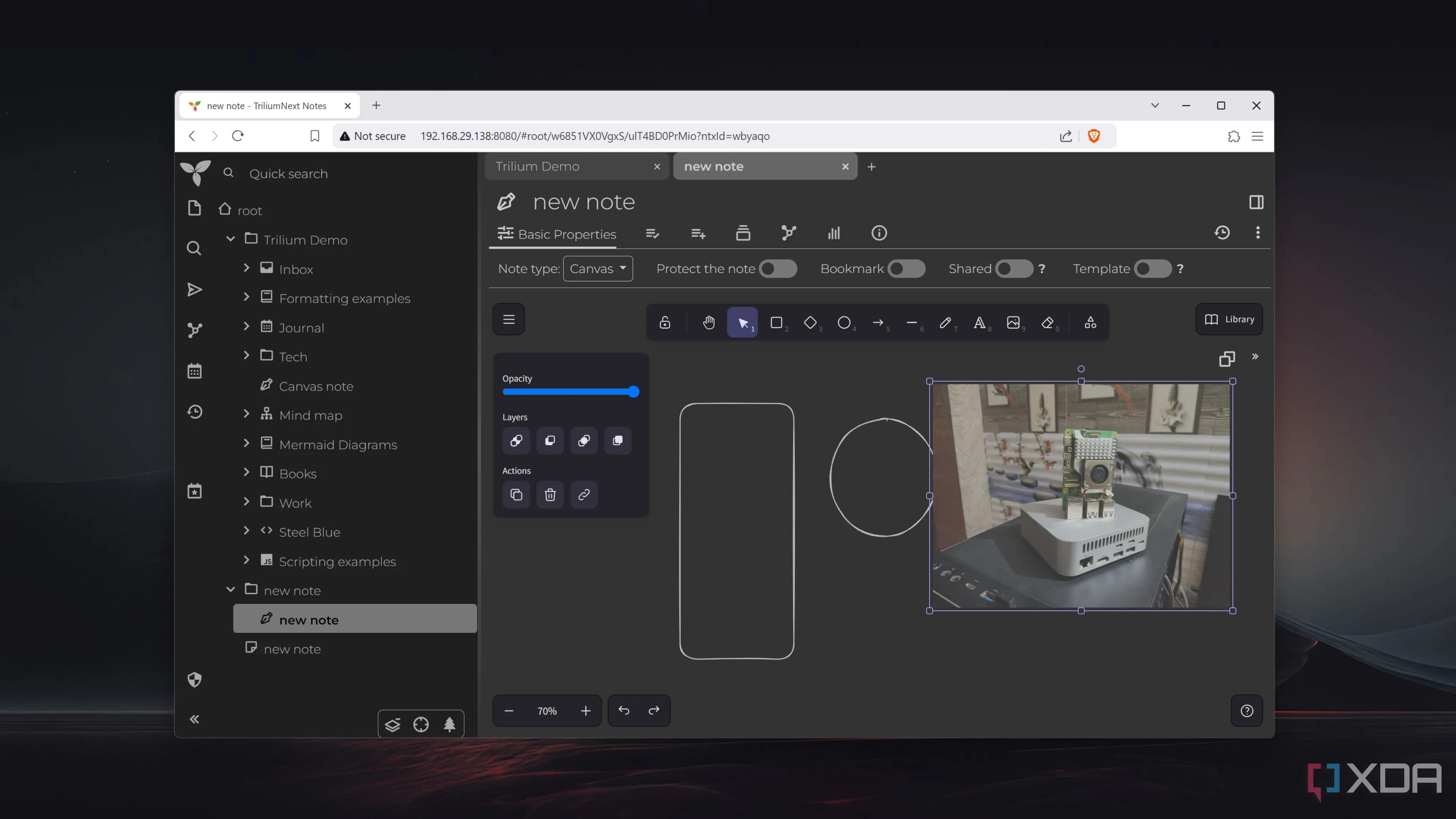Image resolution: width=1456 pixels, height=819 pixels.
Task: Click the trash delete action icon
Action: (550, 494)
